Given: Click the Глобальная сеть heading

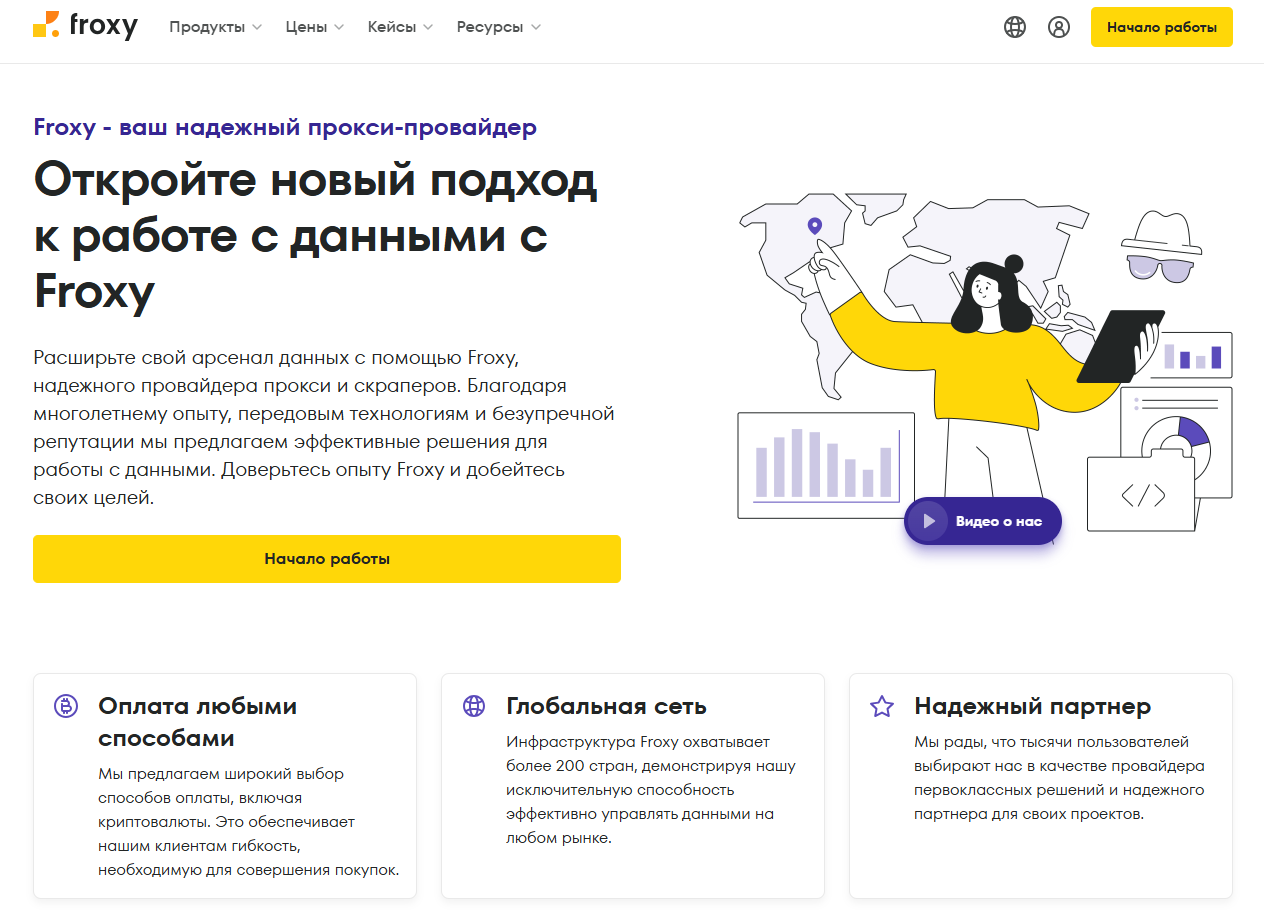Looking at the screenshot, I should pyautogui.click(x=607, y=707).
